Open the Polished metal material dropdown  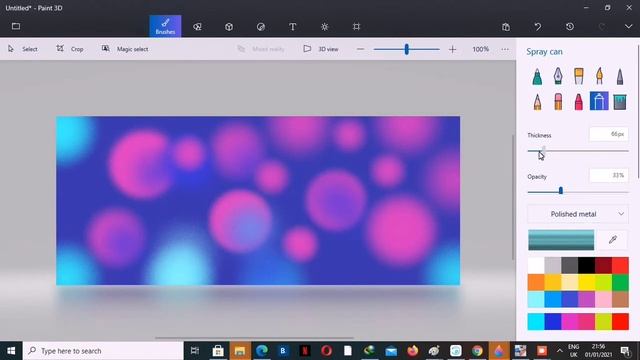[x=578, y=214]
